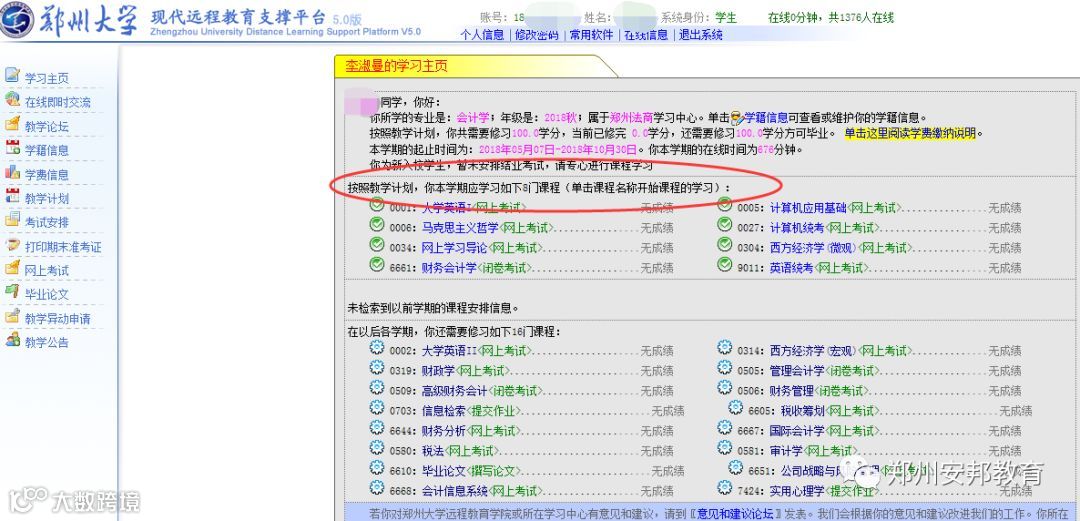The width and height of the screenshot is (1080, 521).
Task: Click green check icon beside 0006 马克思主义哲学
Action: tap(377, 225)
